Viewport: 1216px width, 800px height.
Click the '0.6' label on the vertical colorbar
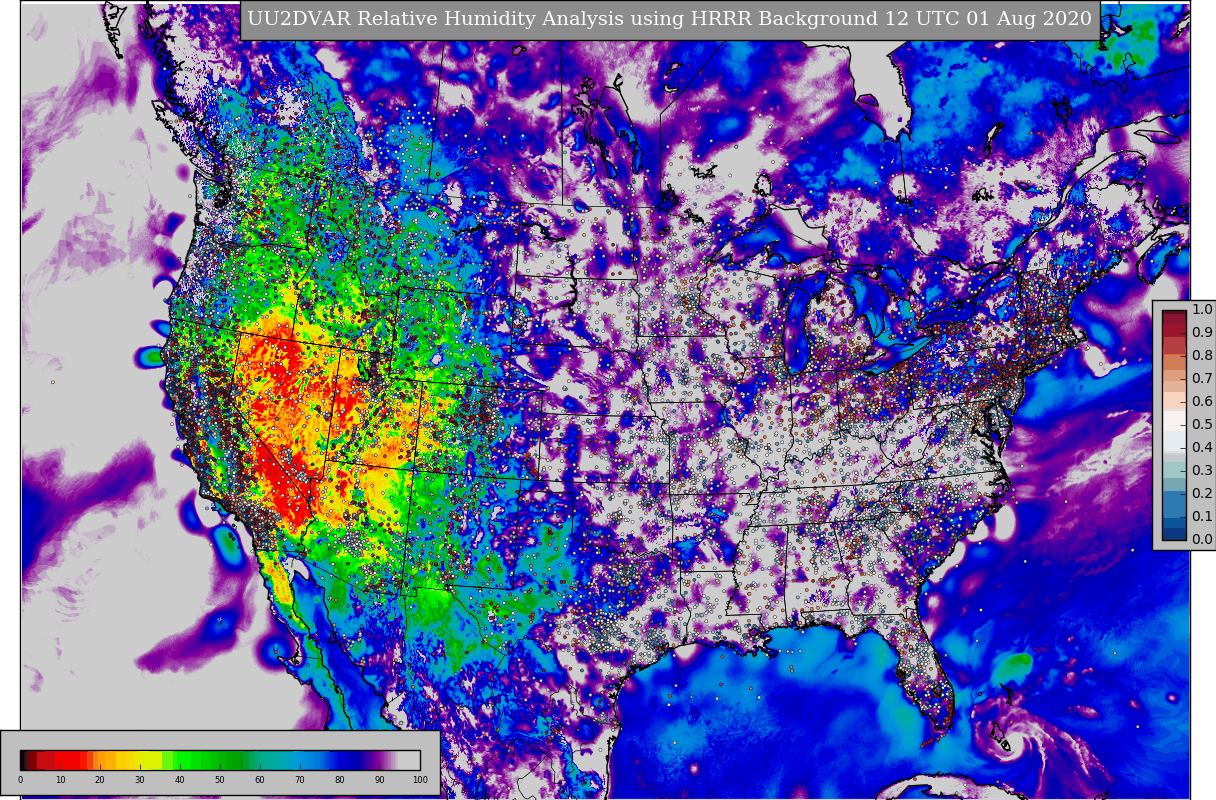pos(1202,402)
